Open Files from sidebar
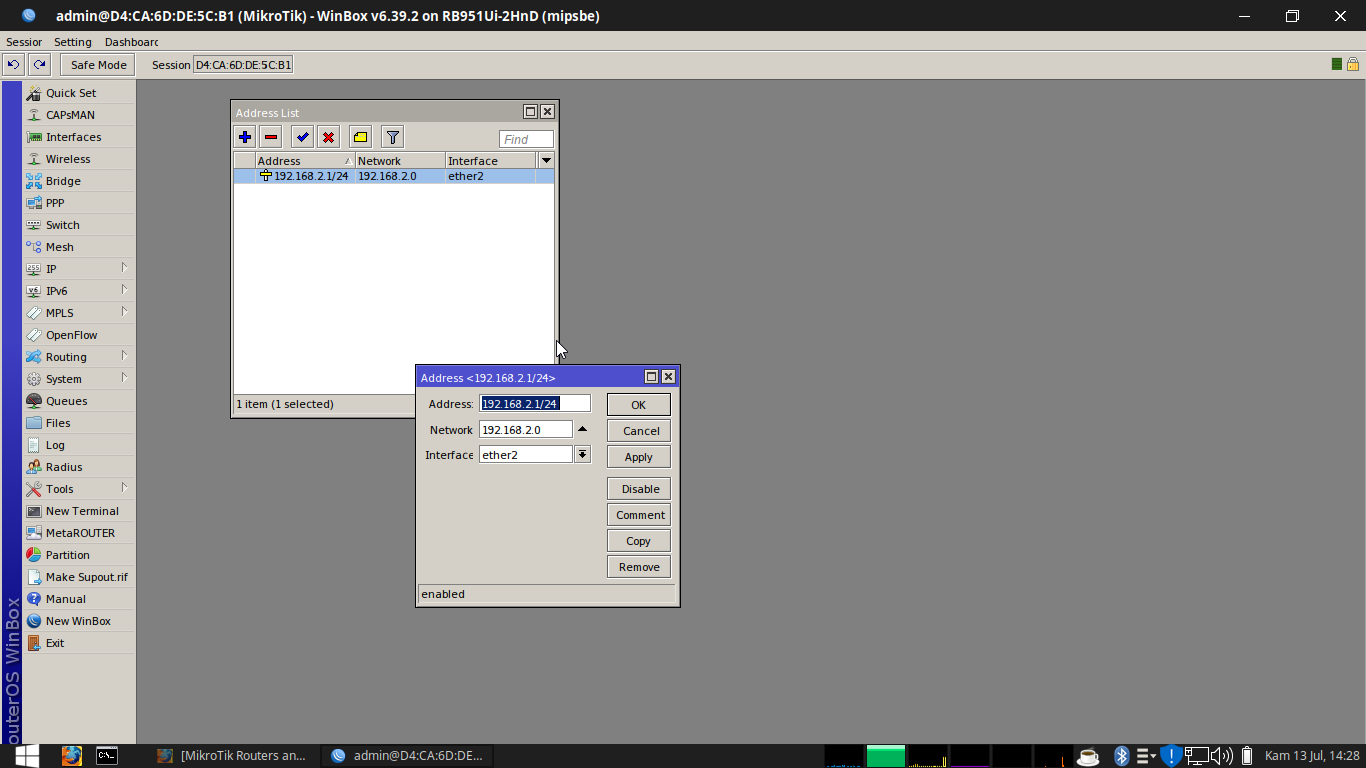The width and height of the screenshot is (1366, 768). click(79, 423)
